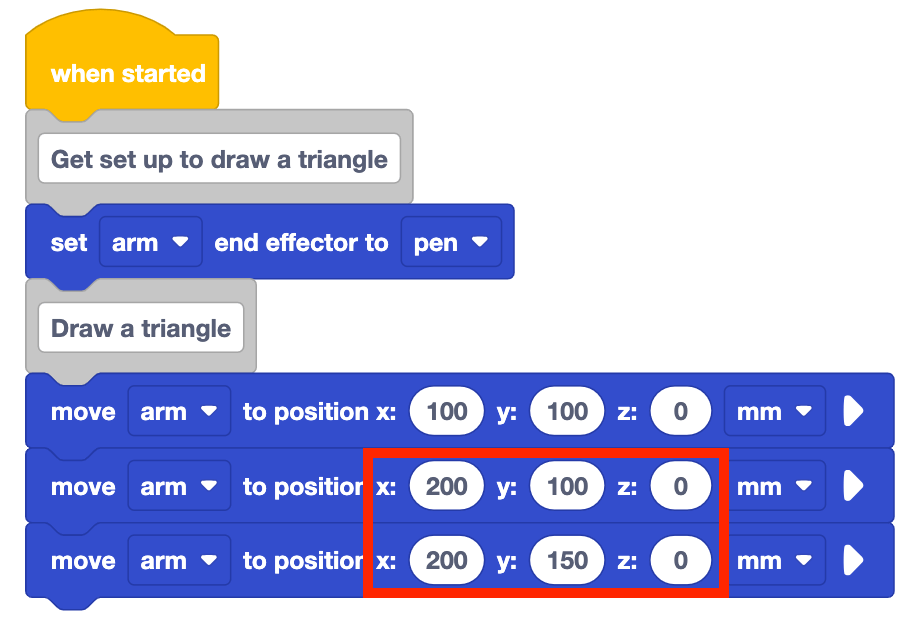The width and height of the screenshot is (913, 634).
Task: Select the x value 100 in the first move block
Action: tap(447, 412)
